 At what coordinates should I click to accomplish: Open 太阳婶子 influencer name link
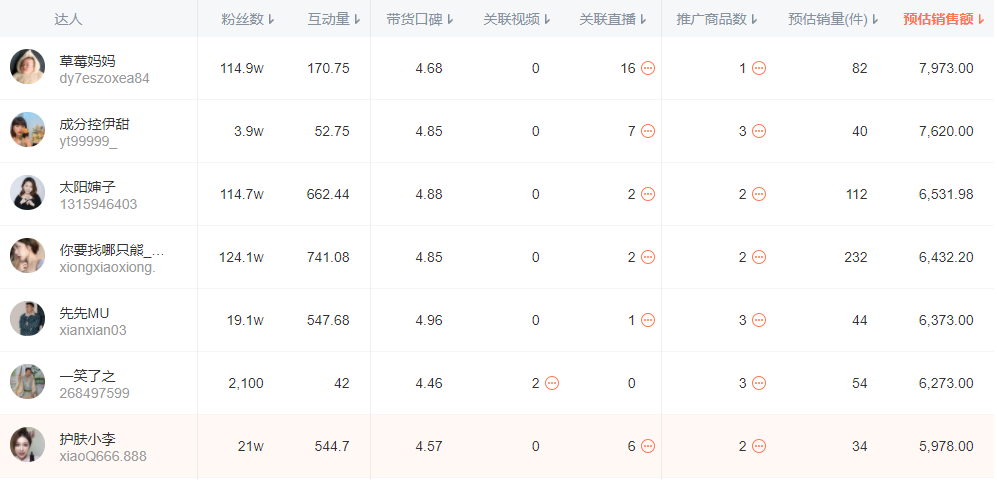click(x=87, y=187)
